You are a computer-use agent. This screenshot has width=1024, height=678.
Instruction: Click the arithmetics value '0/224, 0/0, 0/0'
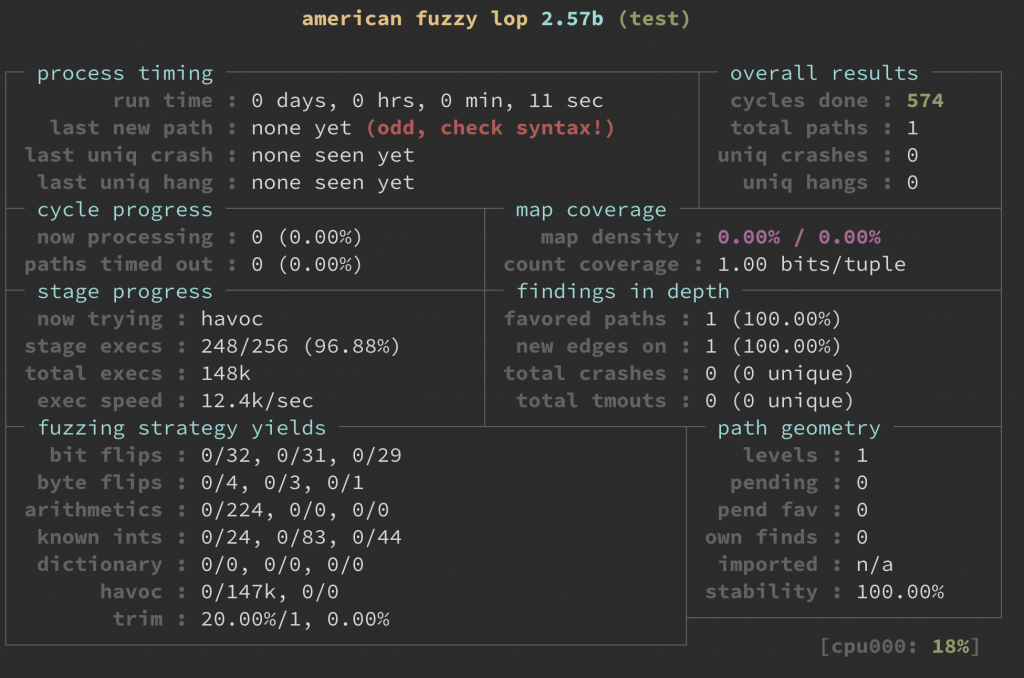295,510
